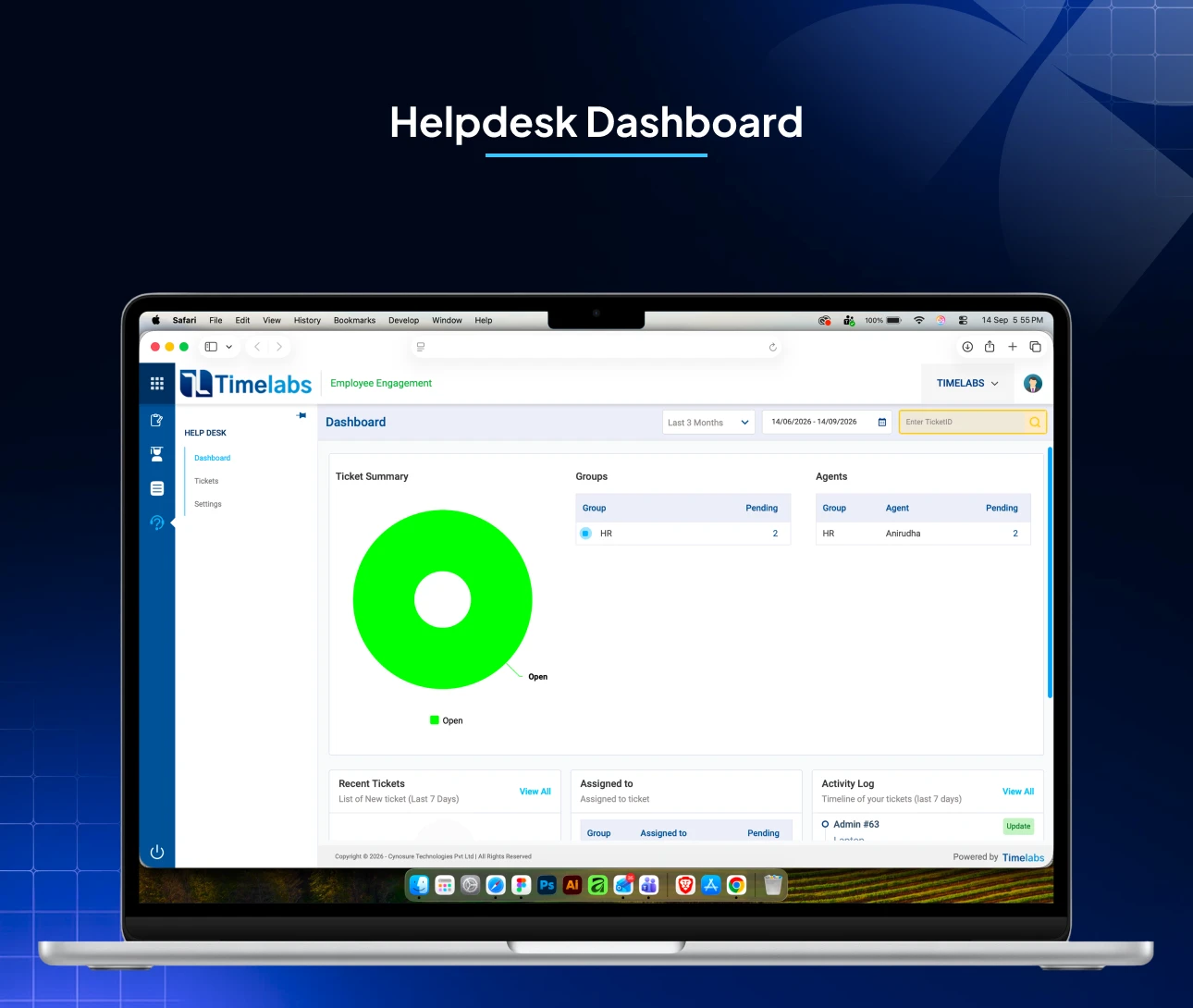
Task: Click Safari downloads icon
Action: 967,347
